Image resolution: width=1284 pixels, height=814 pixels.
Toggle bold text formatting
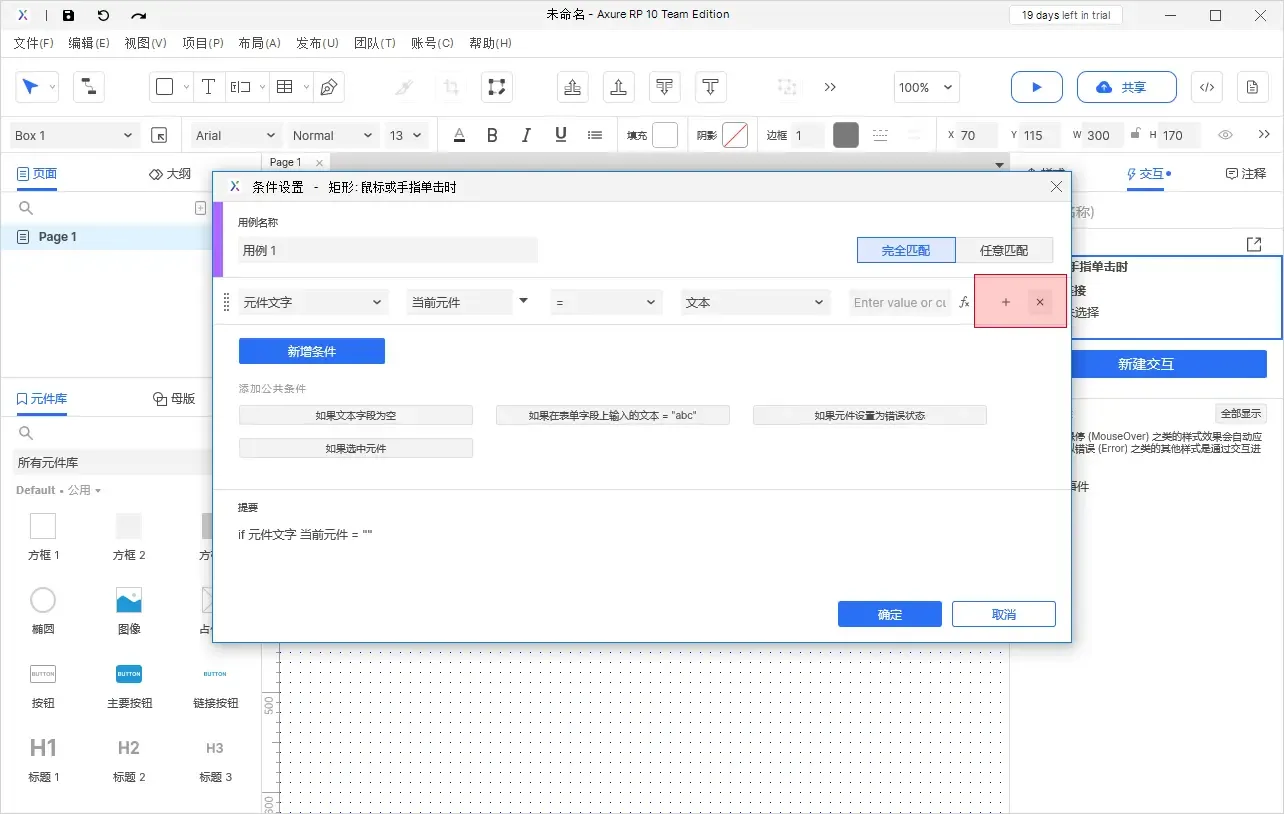point(492,134)
